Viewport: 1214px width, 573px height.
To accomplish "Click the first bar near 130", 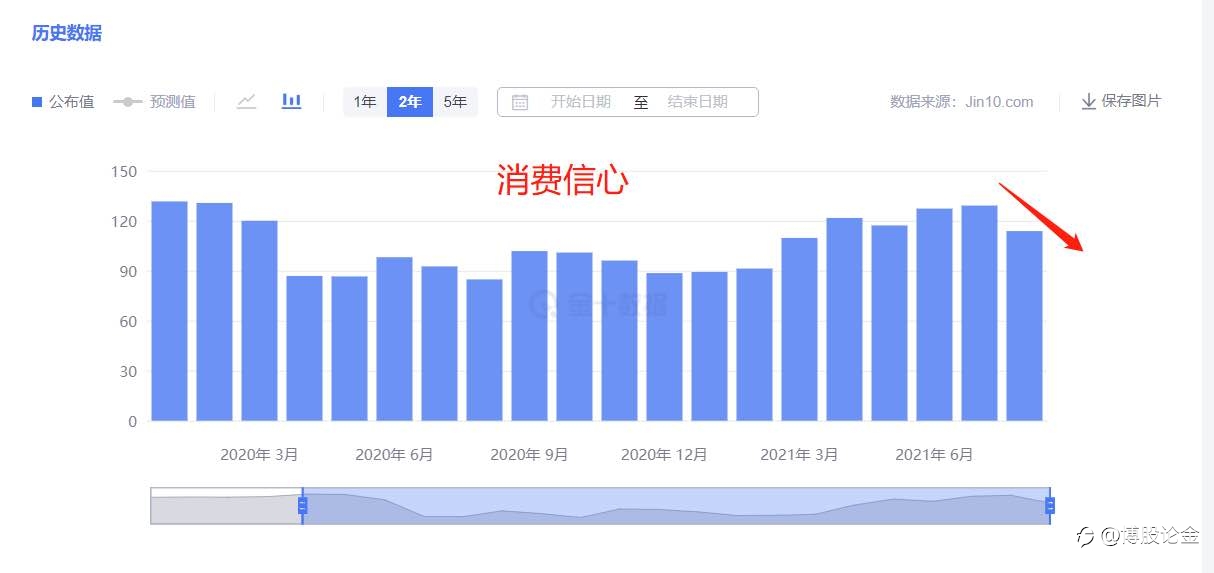I will pos(169,311).
